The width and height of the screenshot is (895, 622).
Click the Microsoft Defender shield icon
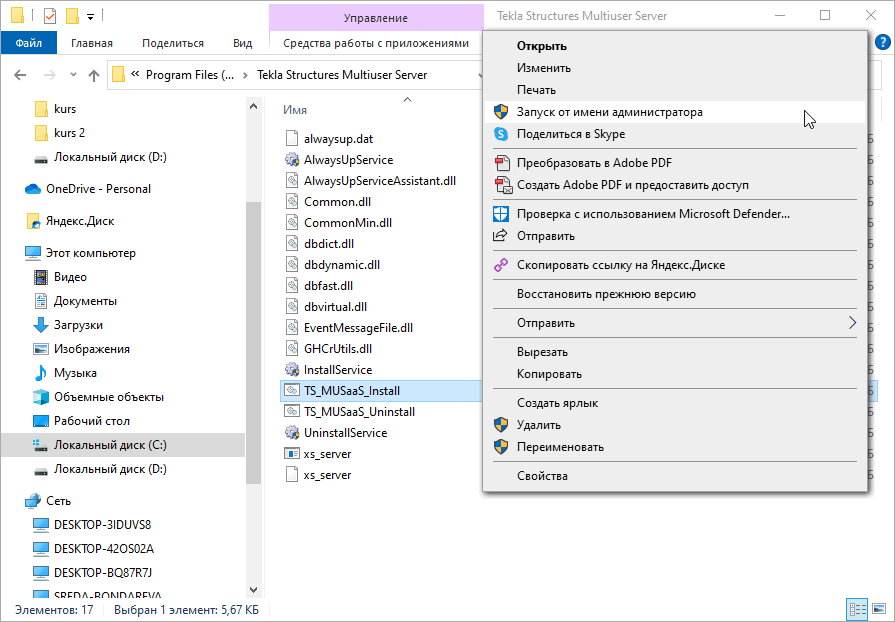[x=501, y=214]
